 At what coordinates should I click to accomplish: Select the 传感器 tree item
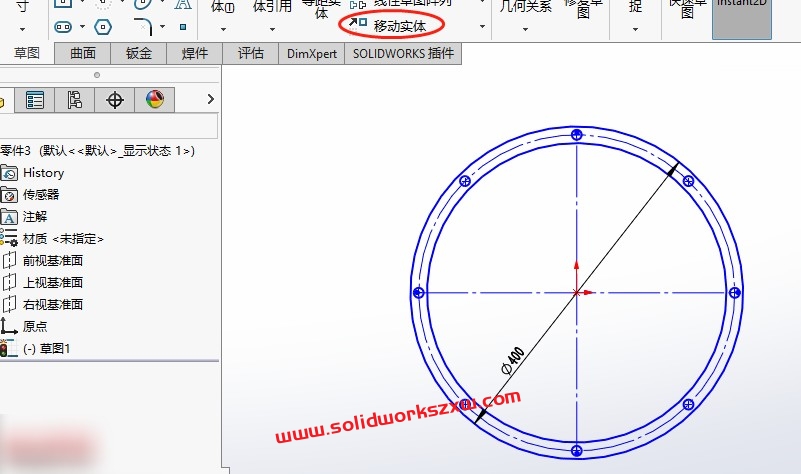pyautogui.click(x=41, y=195)
